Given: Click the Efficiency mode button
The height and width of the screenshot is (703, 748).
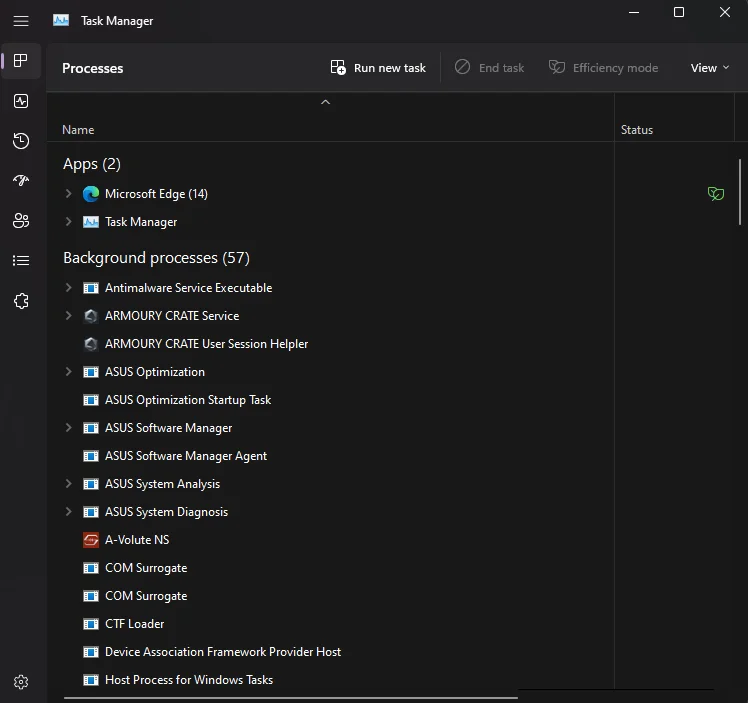Looking at the screenshot, I should click(x=603, y=68).
